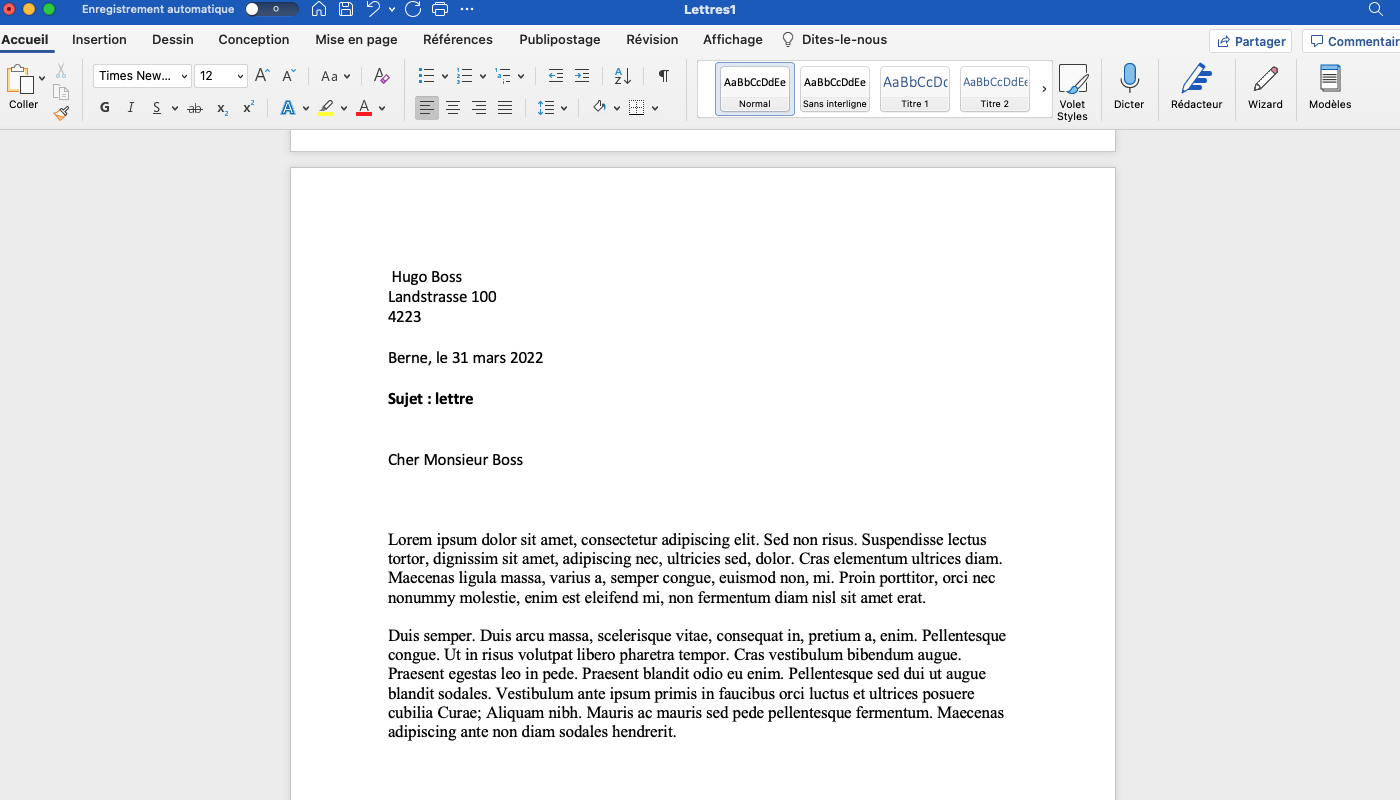The image size is (1400, 800).
Task: Click the sort A-Z icon
Action: [x=622, y=76]
